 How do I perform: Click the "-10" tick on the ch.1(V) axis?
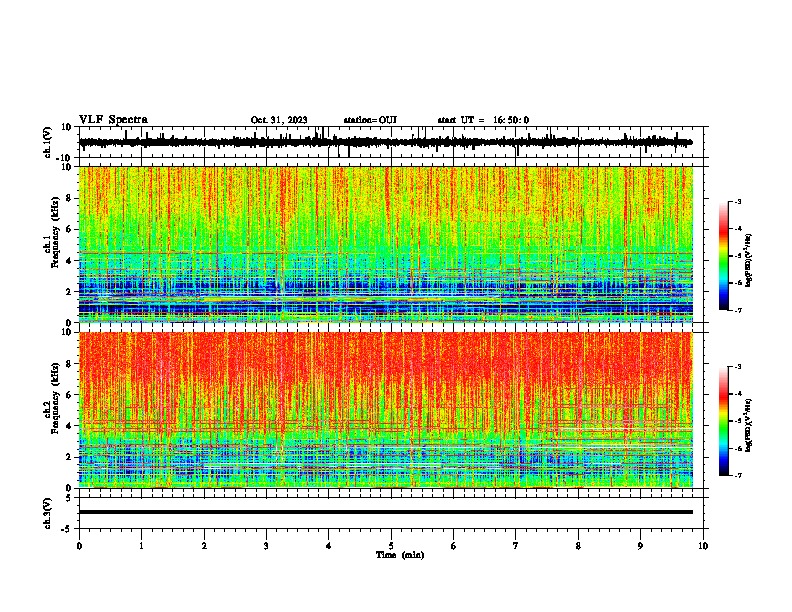[65, 158]
